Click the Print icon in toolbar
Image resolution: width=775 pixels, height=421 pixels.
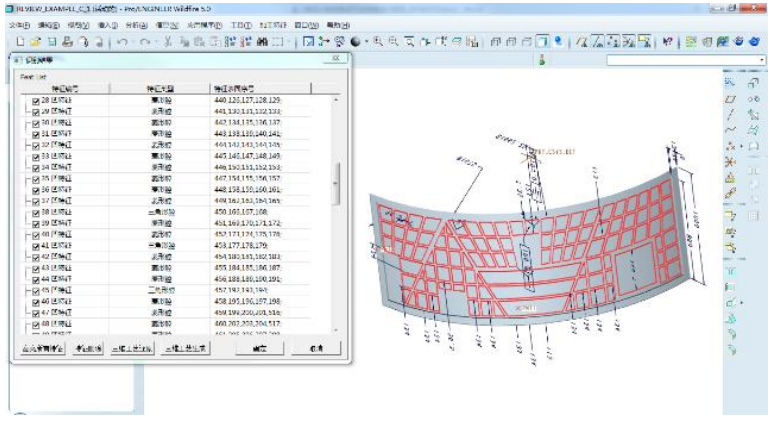(x=67, y=42)
